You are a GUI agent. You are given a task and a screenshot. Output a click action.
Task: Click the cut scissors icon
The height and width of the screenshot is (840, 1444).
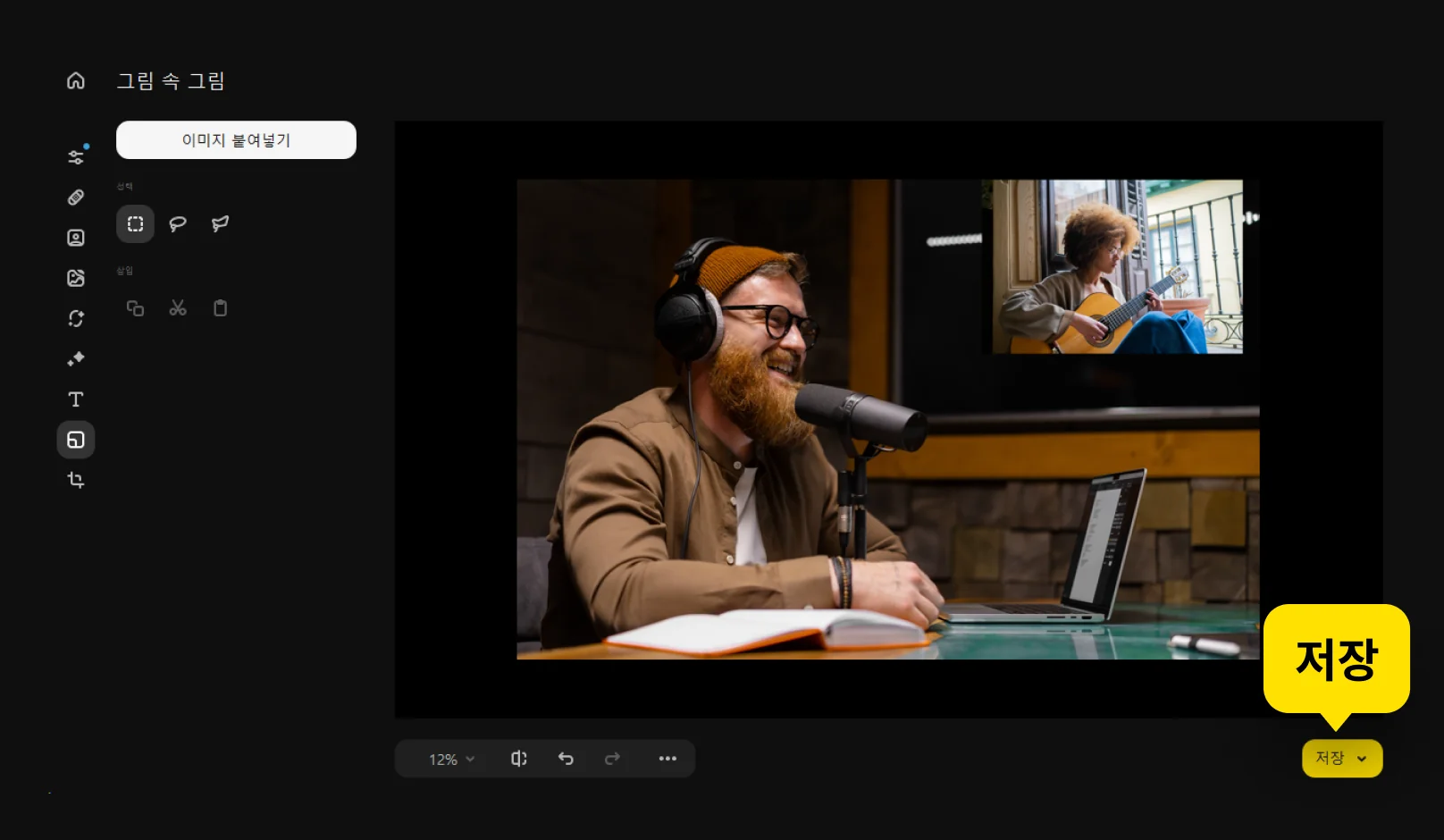coord(178,308)
